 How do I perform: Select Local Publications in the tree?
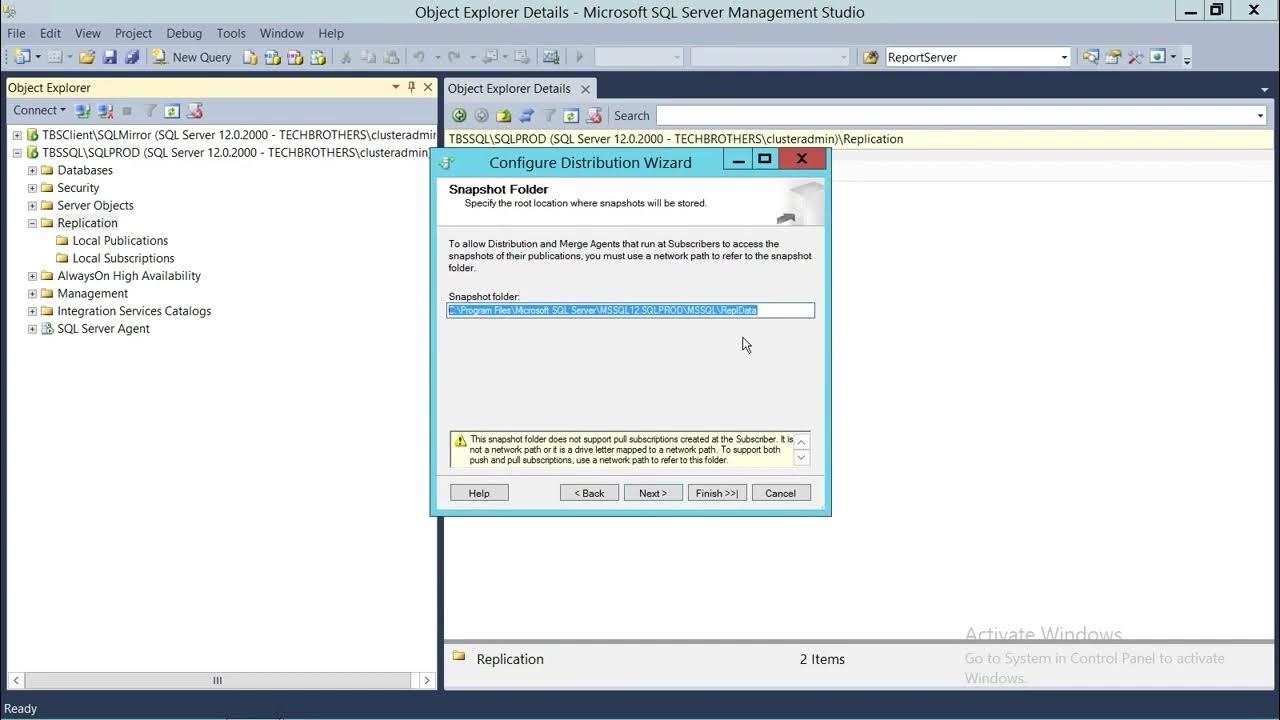pyautogui.click(x=120, y=241)
